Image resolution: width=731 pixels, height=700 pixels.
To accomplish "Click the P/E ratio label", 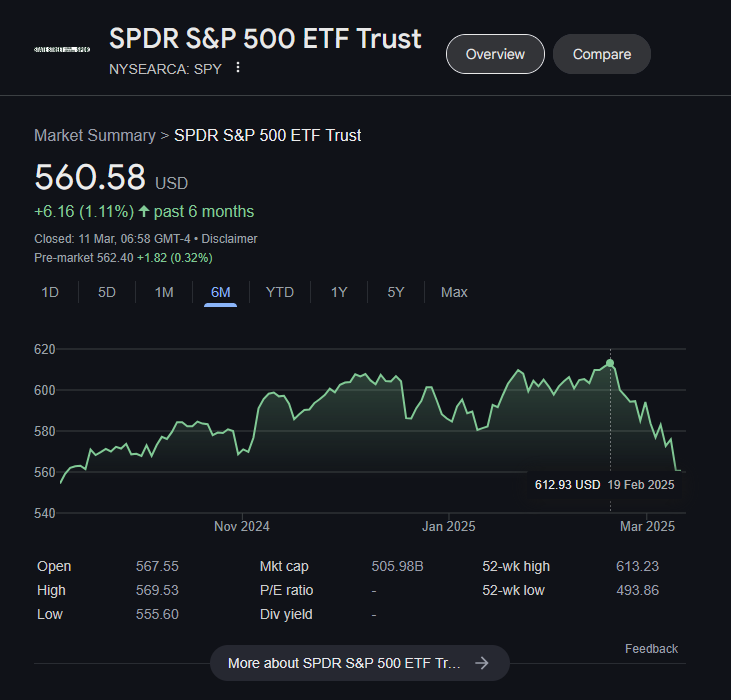I will tap(286, 590).
